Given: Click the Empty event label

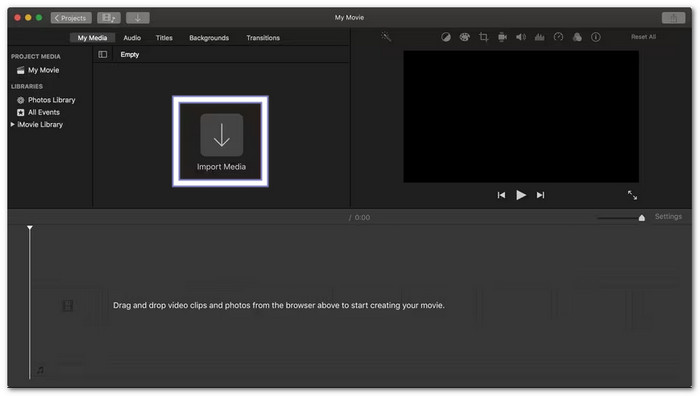Looking at the screenshot, I should pyautogui.click(x=130, y=54).
